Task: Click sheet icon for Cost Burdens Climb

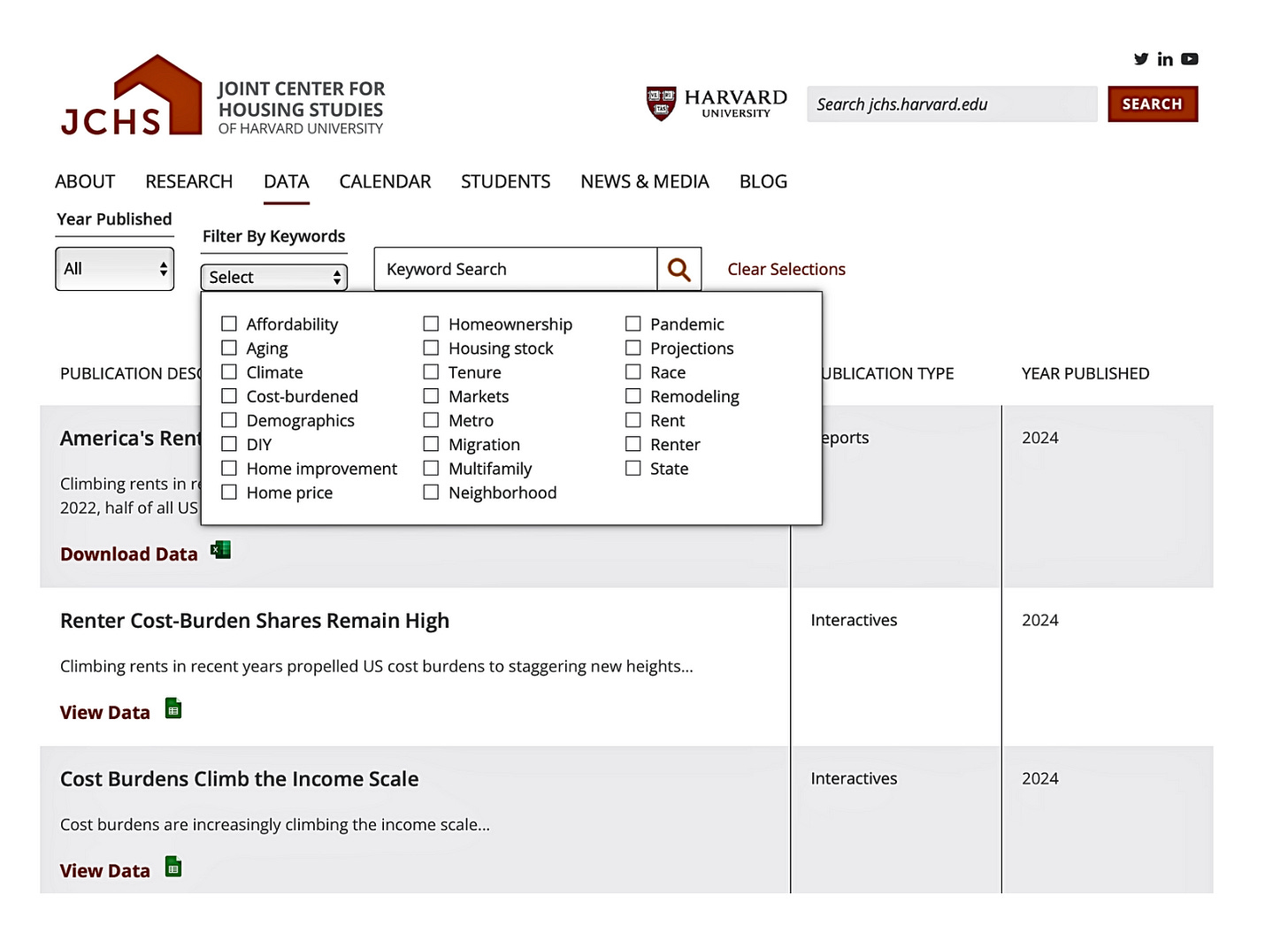Action: 173,867
